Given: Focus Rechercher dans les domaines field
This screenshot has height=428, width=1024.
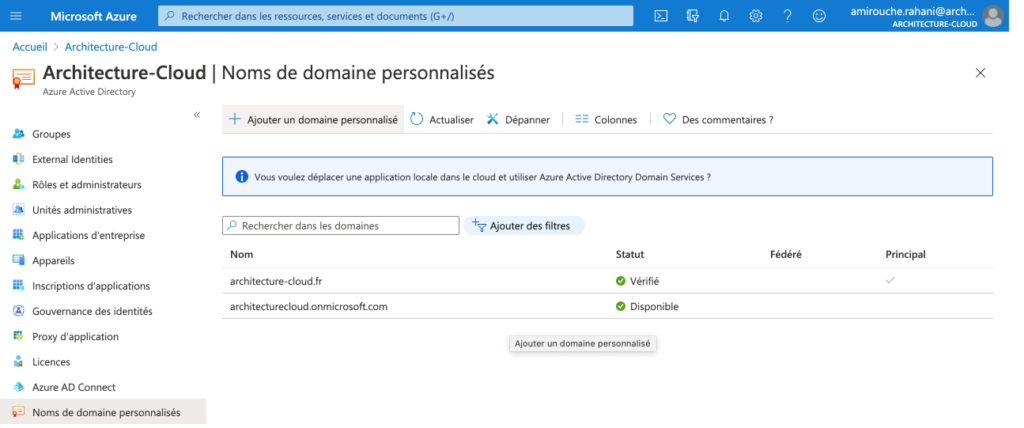Looking at the screenshot, I should pos(341,225).
